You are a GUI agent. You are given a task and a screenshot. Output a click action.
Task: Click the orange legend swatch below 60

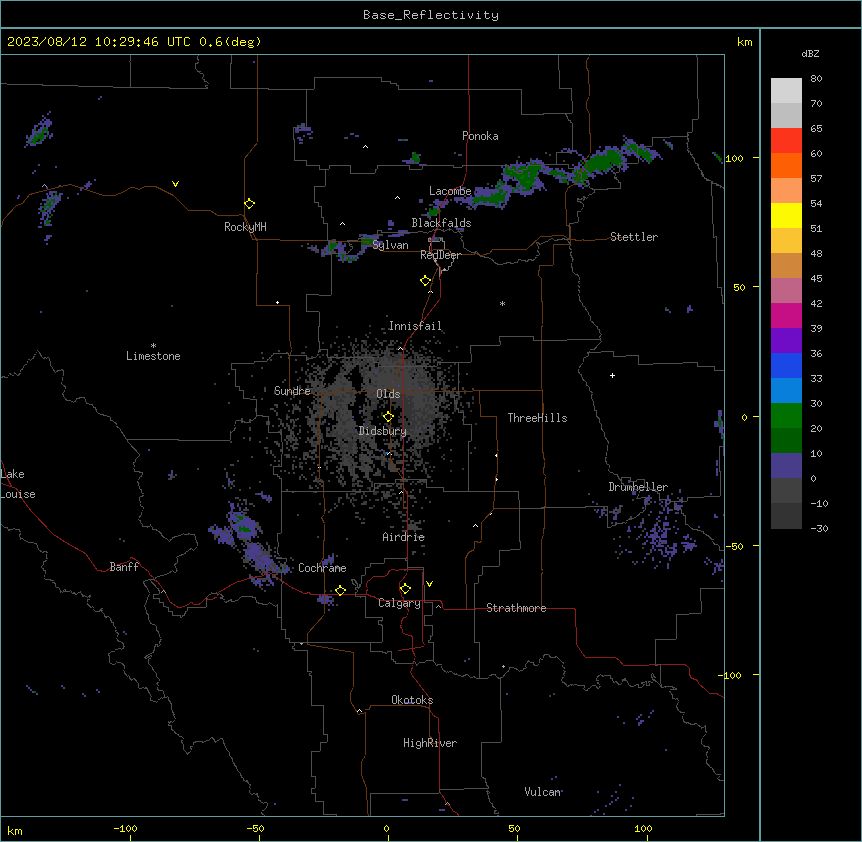coord(786,165)
